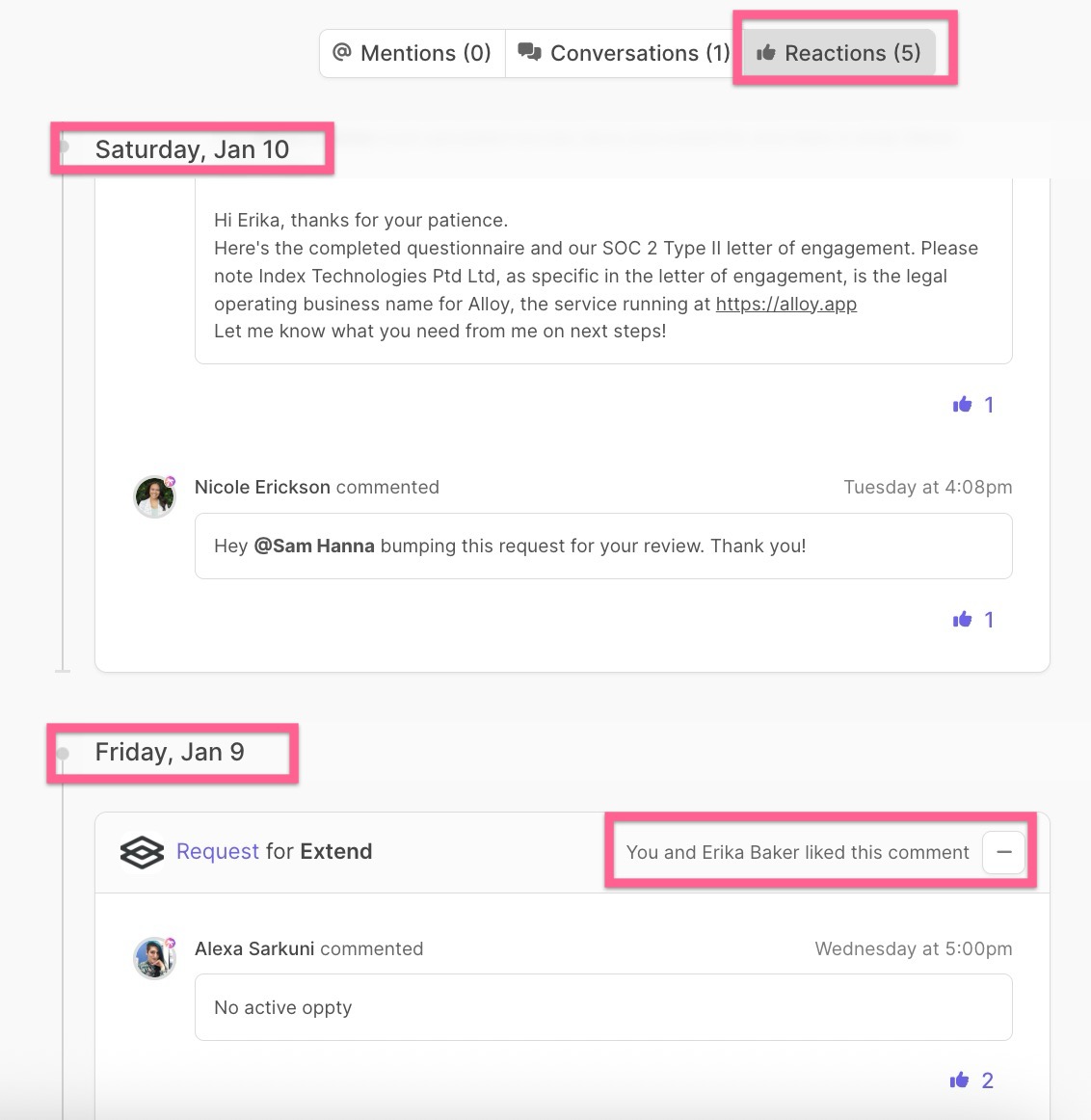
Task: Click Alexa Sarkuni's profile picture
Action: coord(154,958)
